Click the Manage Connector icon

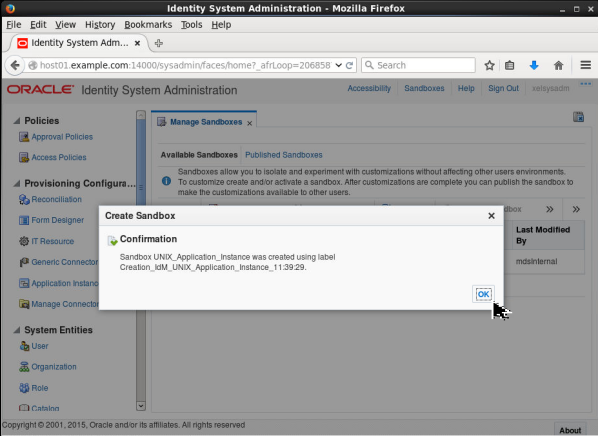tap(24, 304)
